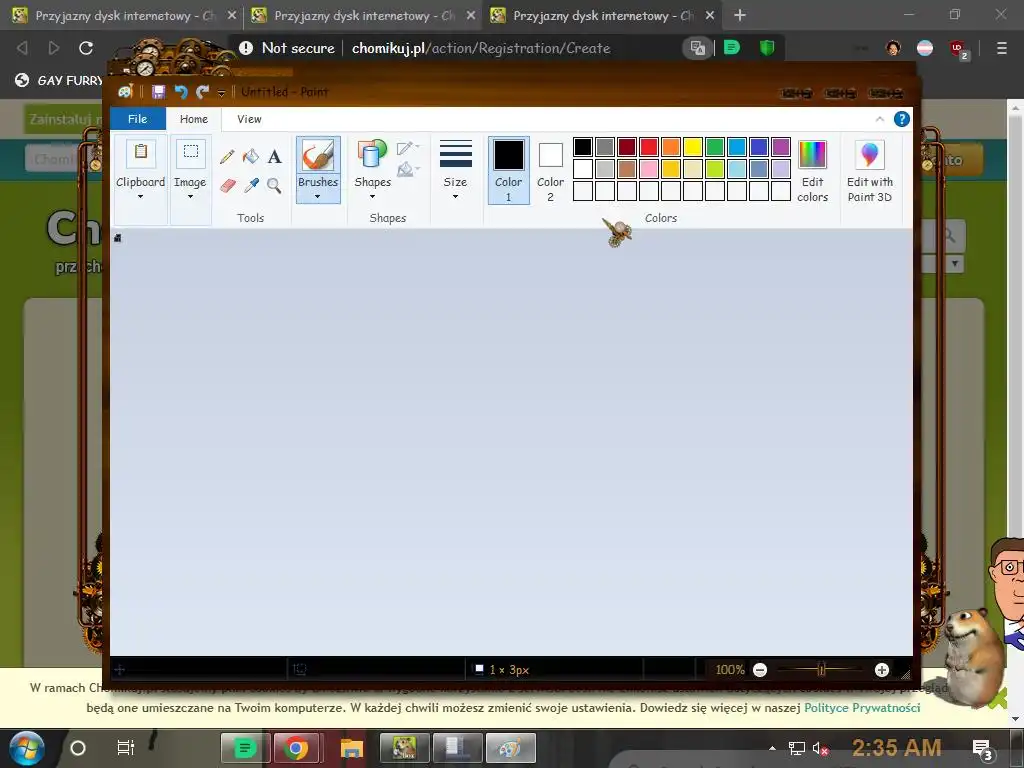
Task: Open File Explorer from the taskbar
Action: [x=351, y=748]
